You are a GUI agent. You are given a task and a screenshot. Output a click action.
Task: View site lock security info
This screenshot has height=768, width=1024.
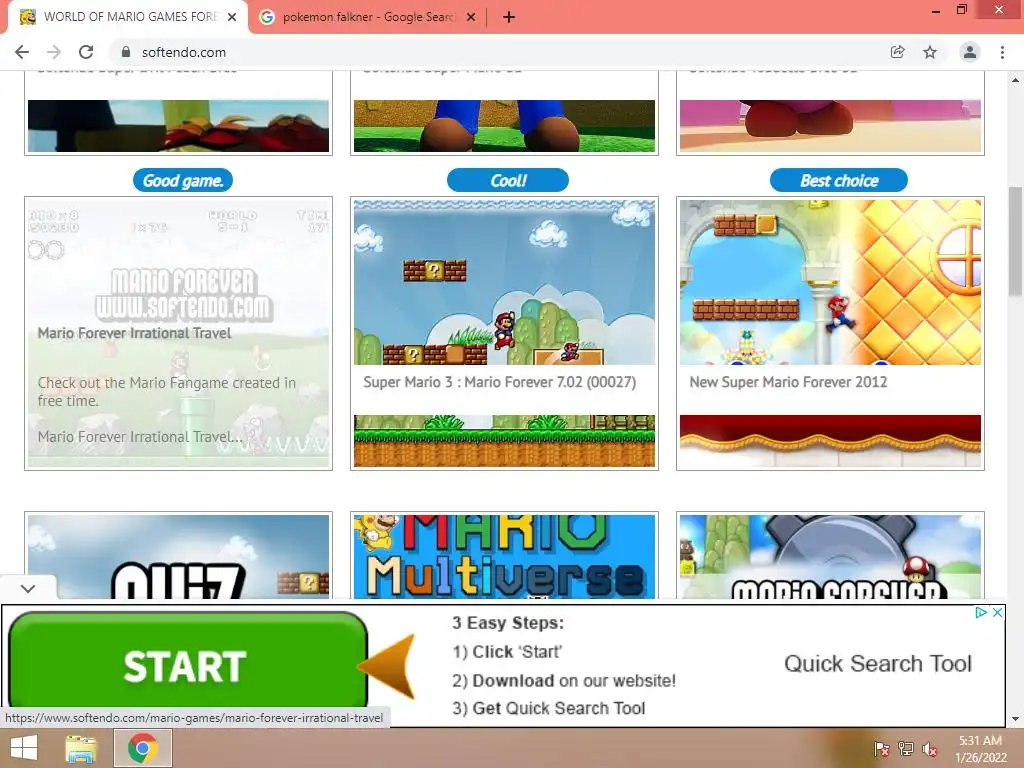126,52
